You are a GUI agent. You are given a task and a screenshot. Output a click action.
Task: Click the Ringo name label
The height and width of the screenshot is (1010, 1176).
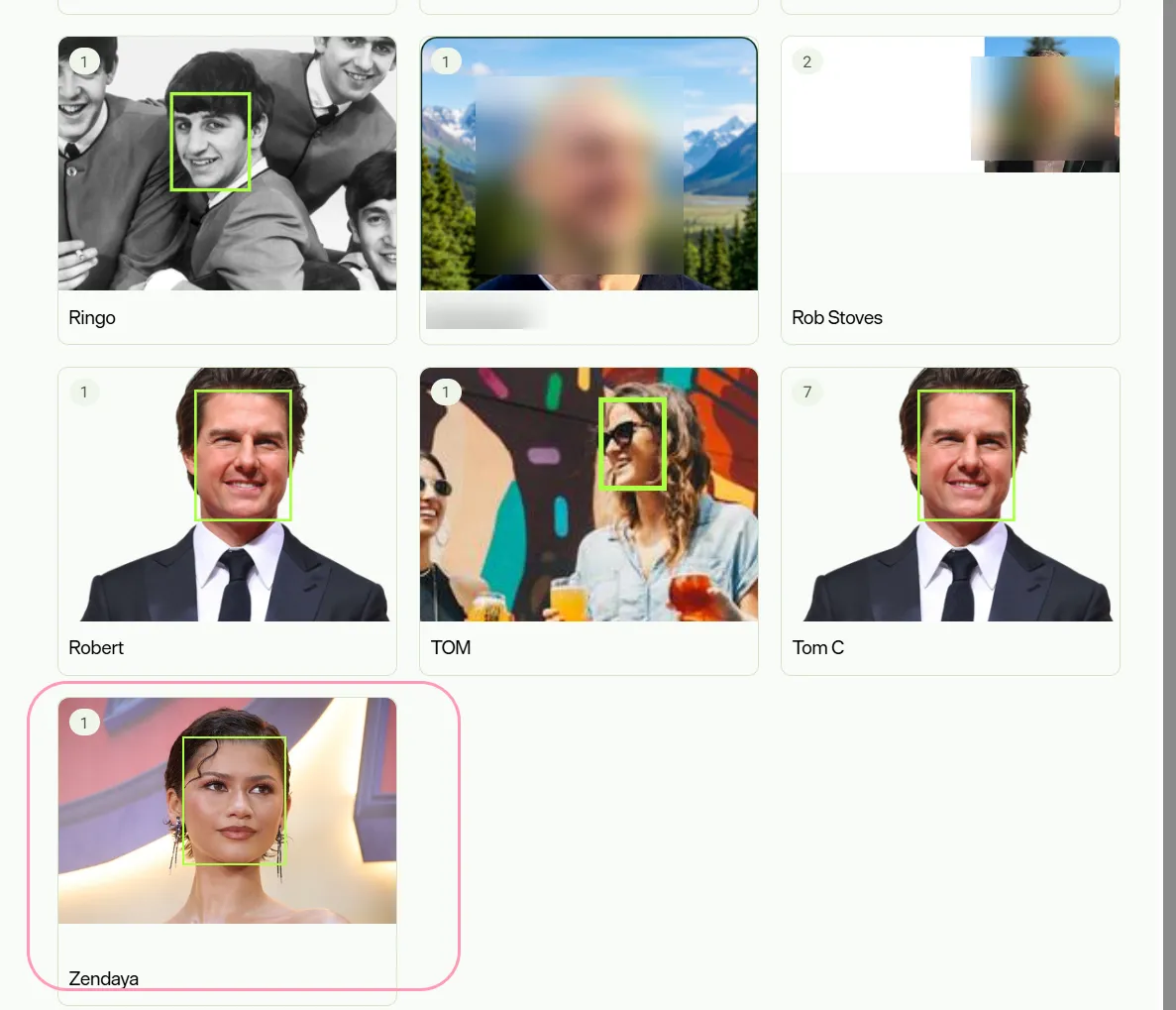pyautogui.click(x=92, y=317)
